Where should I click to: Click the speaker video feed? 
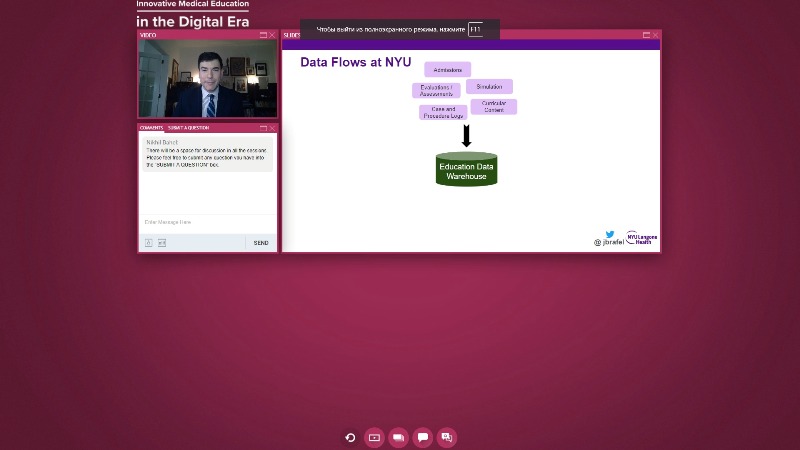[x=208, y=79]
